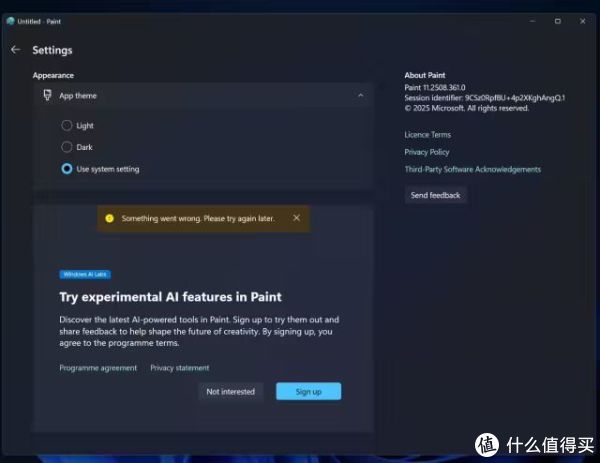Click the Not interested button
This screenshot has width=600, height=463.
(x=230, y=391)
